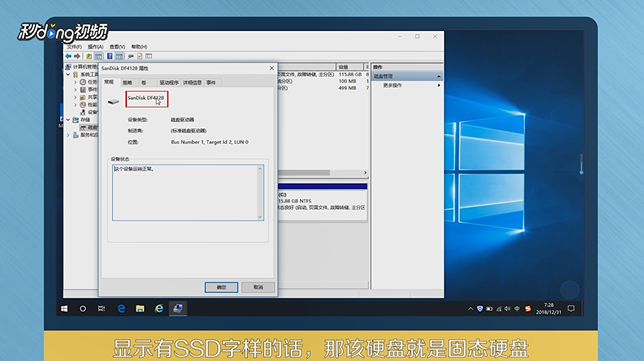Select the 115.88 GB volume row
Image resolution: width=644 pixels, height=361 pixels.
click(x=323, y=74)
